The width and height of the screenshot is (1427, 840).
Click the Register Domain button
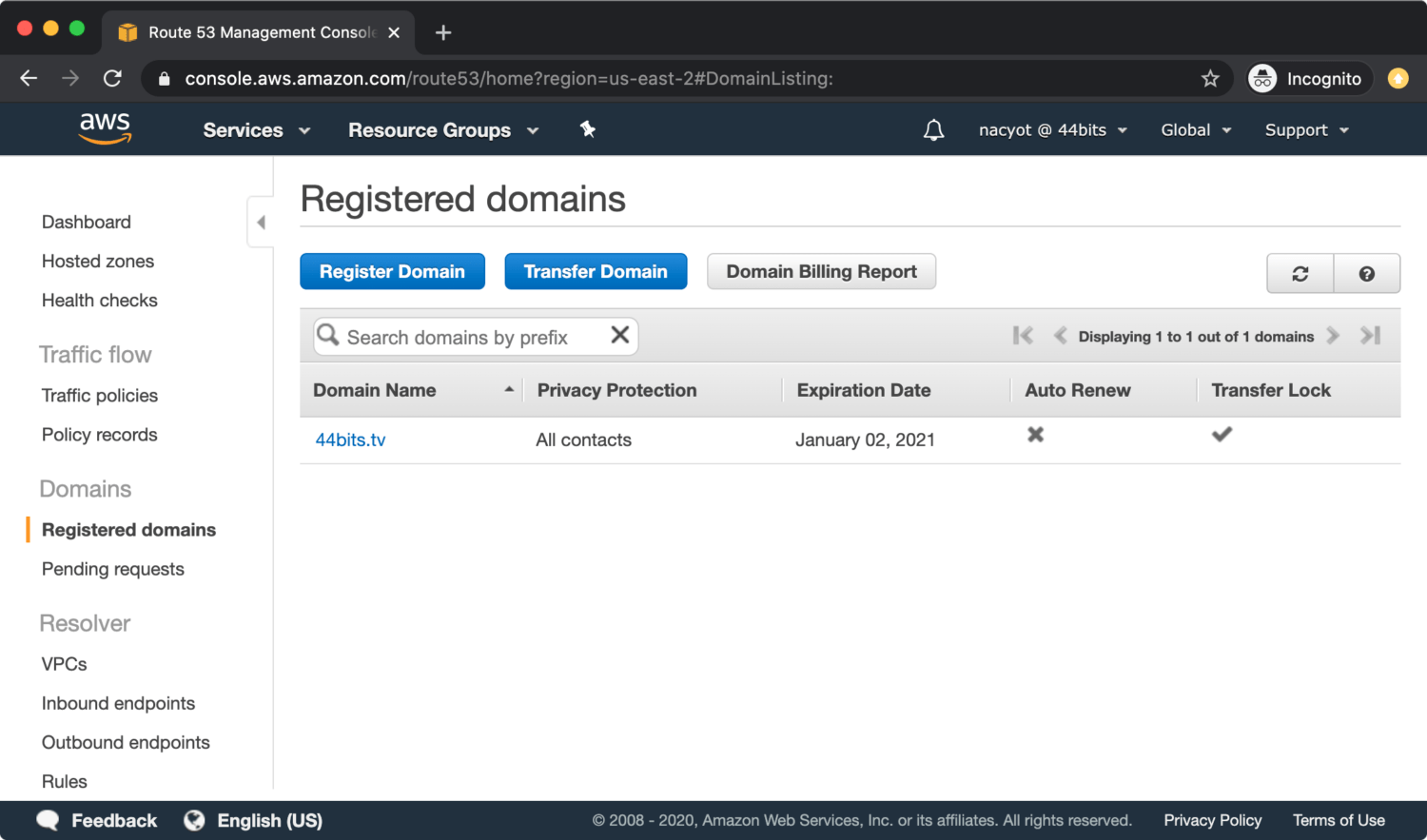(x=392, y=271)
